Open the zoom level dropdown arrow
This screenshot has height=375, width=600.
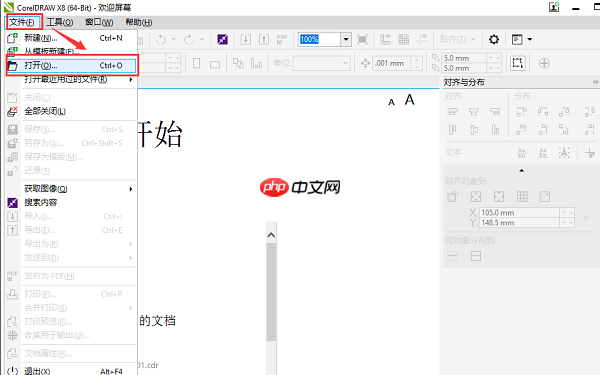[x=346, y=39]
